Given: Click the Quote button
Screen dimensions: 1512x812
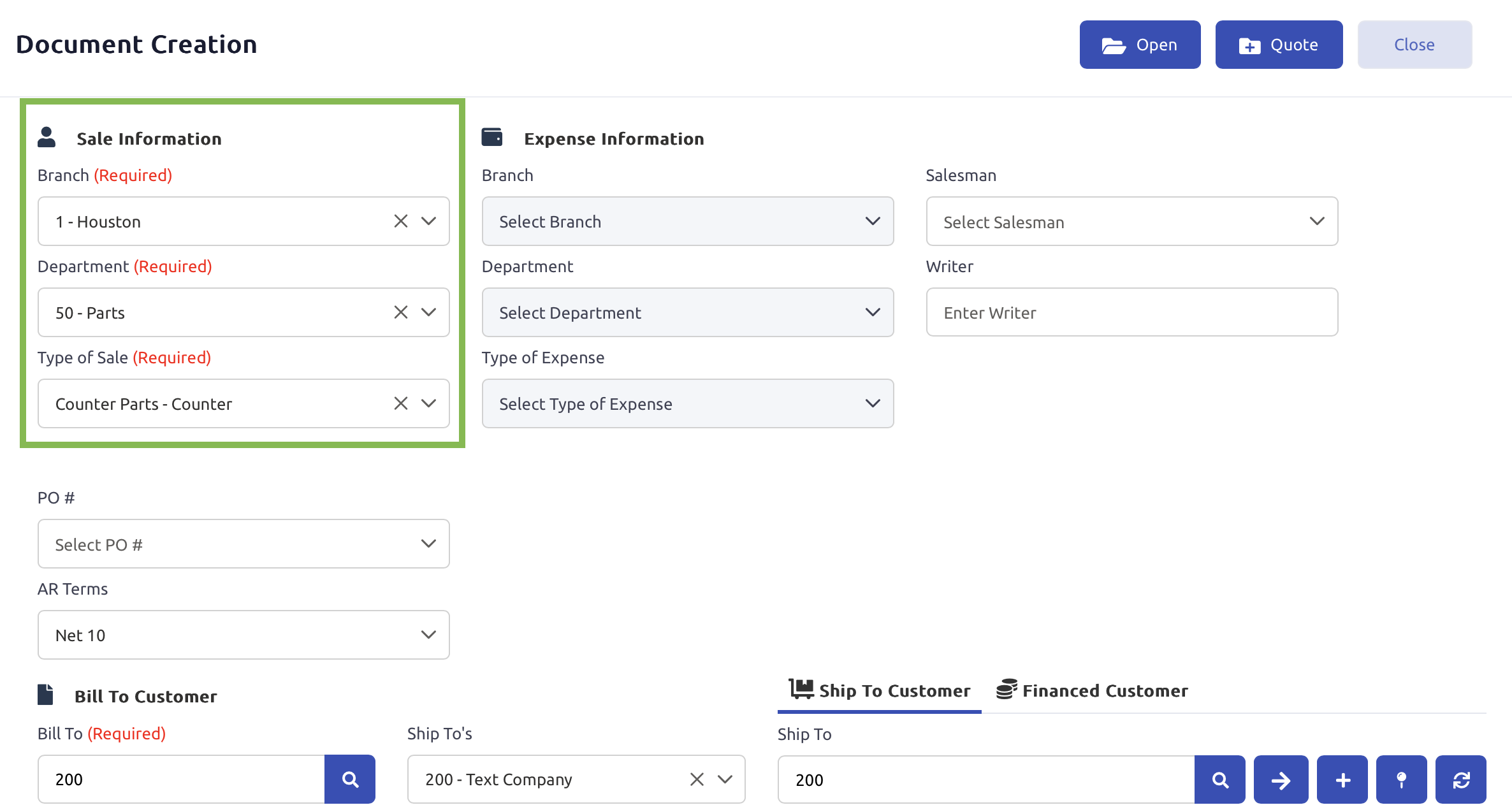Looking at the screenshot, I should [x=1279, y=45].
